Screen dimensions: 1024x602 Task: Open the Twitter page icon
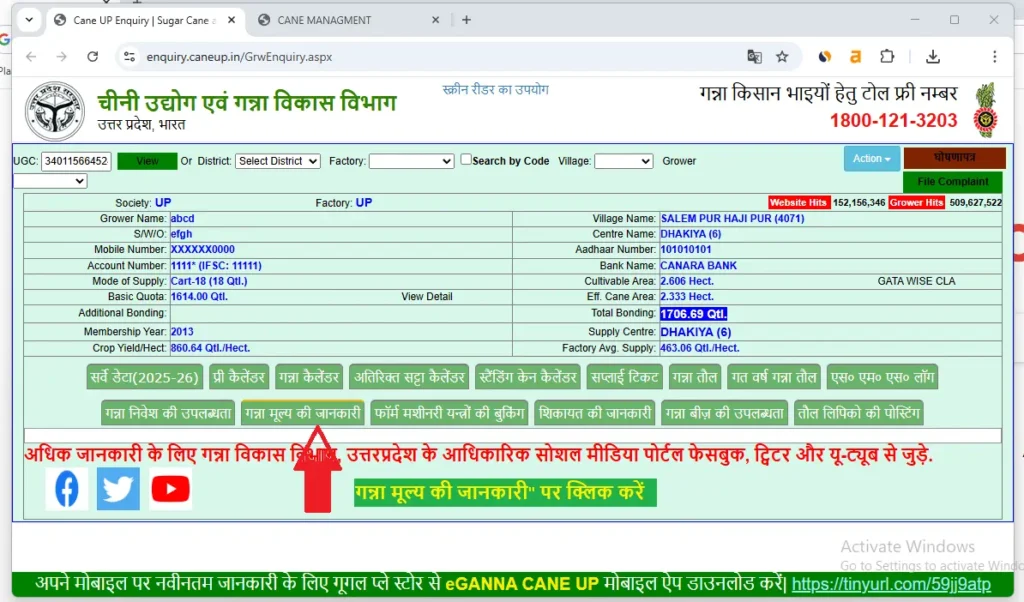(x=118, y=488)
